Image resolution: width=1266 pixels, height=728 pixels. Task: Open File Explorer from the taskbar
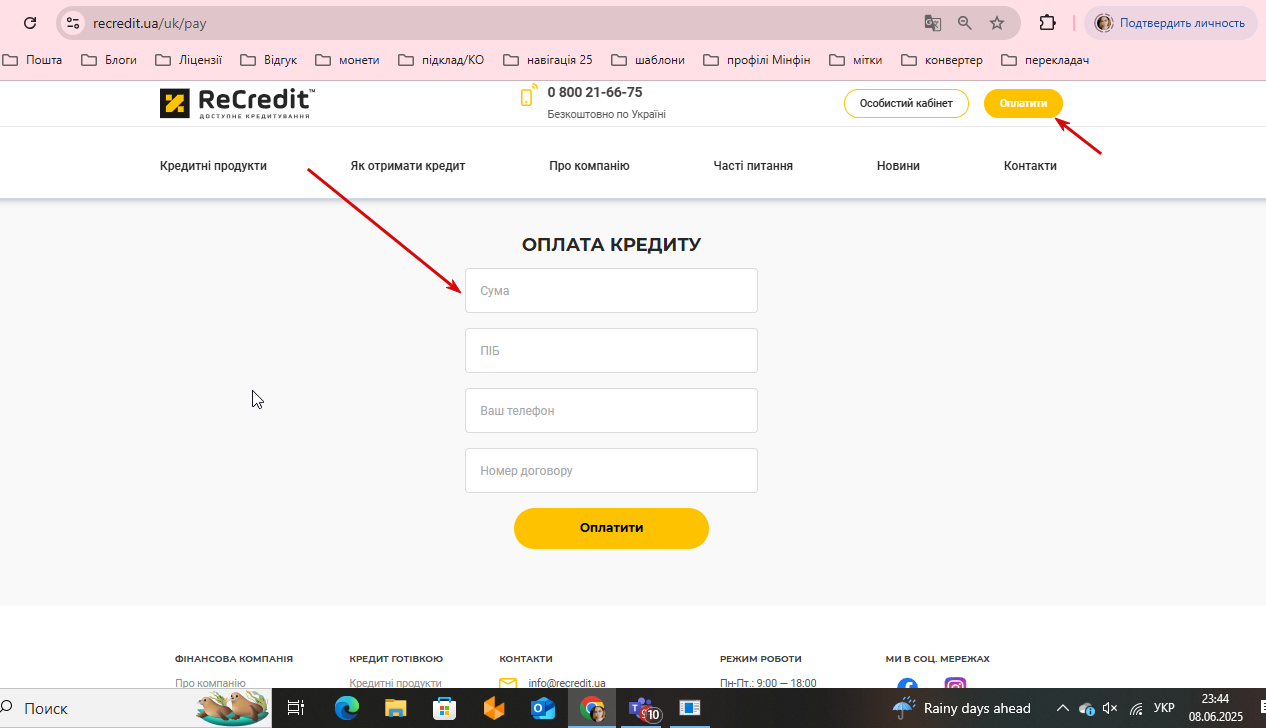tap(396, 708)
